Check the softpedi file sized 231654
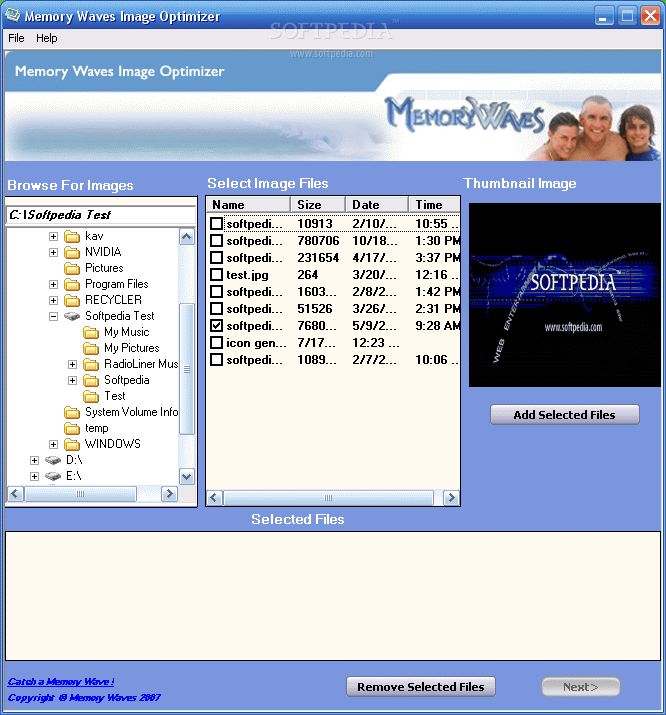This screenshot has height=715, width=666. pyautogui.click(x=217, y=258)
